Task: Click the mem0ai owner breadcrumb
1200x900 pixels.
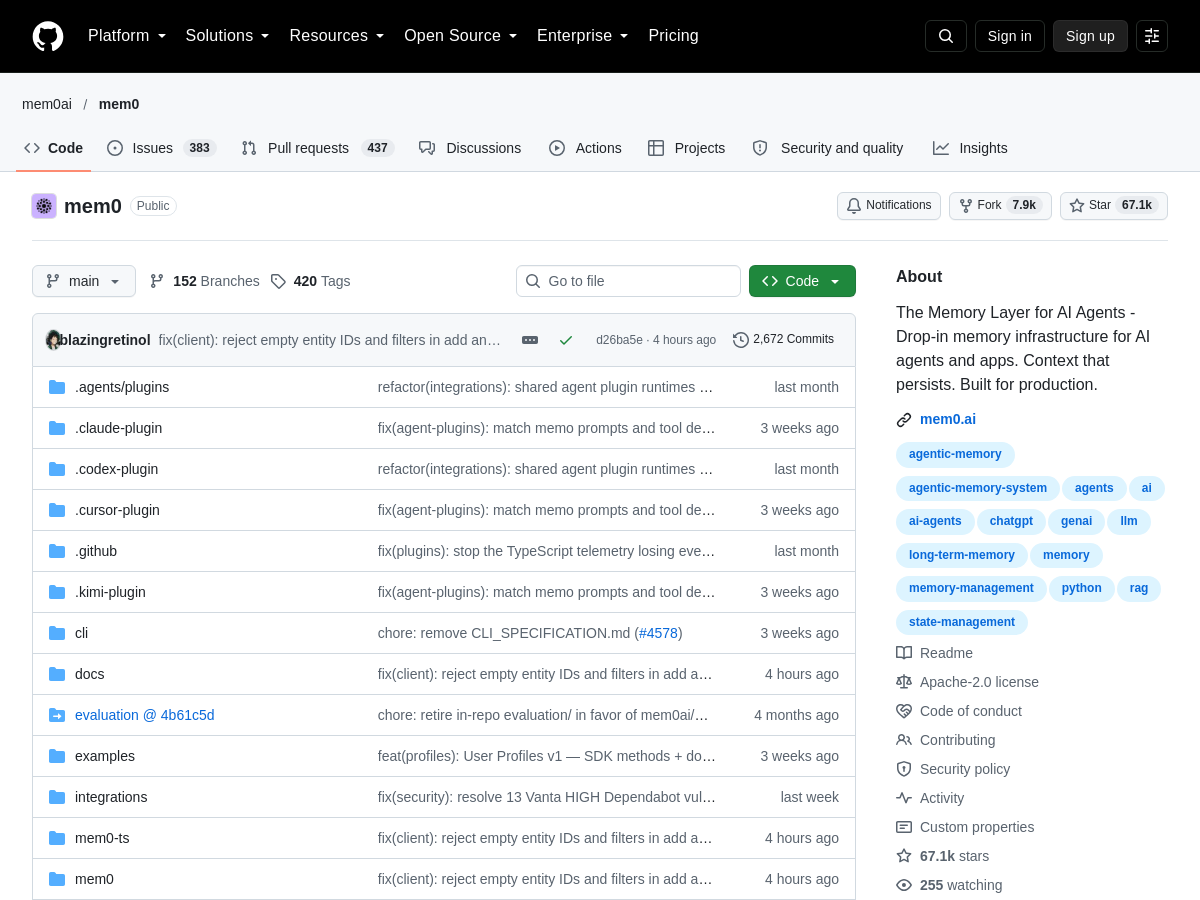Action: tap(47, 104)
